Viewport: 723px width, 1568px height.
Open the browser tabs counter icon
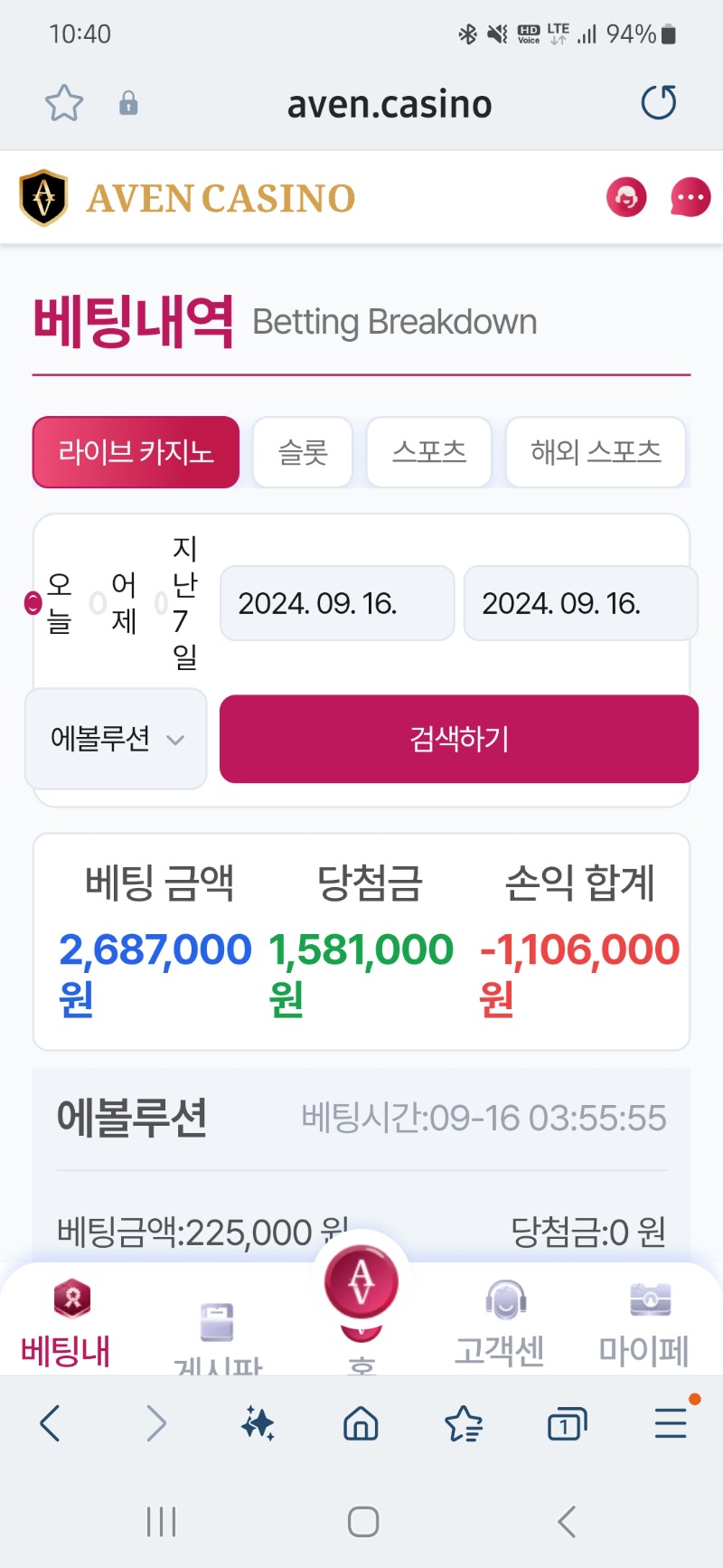(567, 1424)
